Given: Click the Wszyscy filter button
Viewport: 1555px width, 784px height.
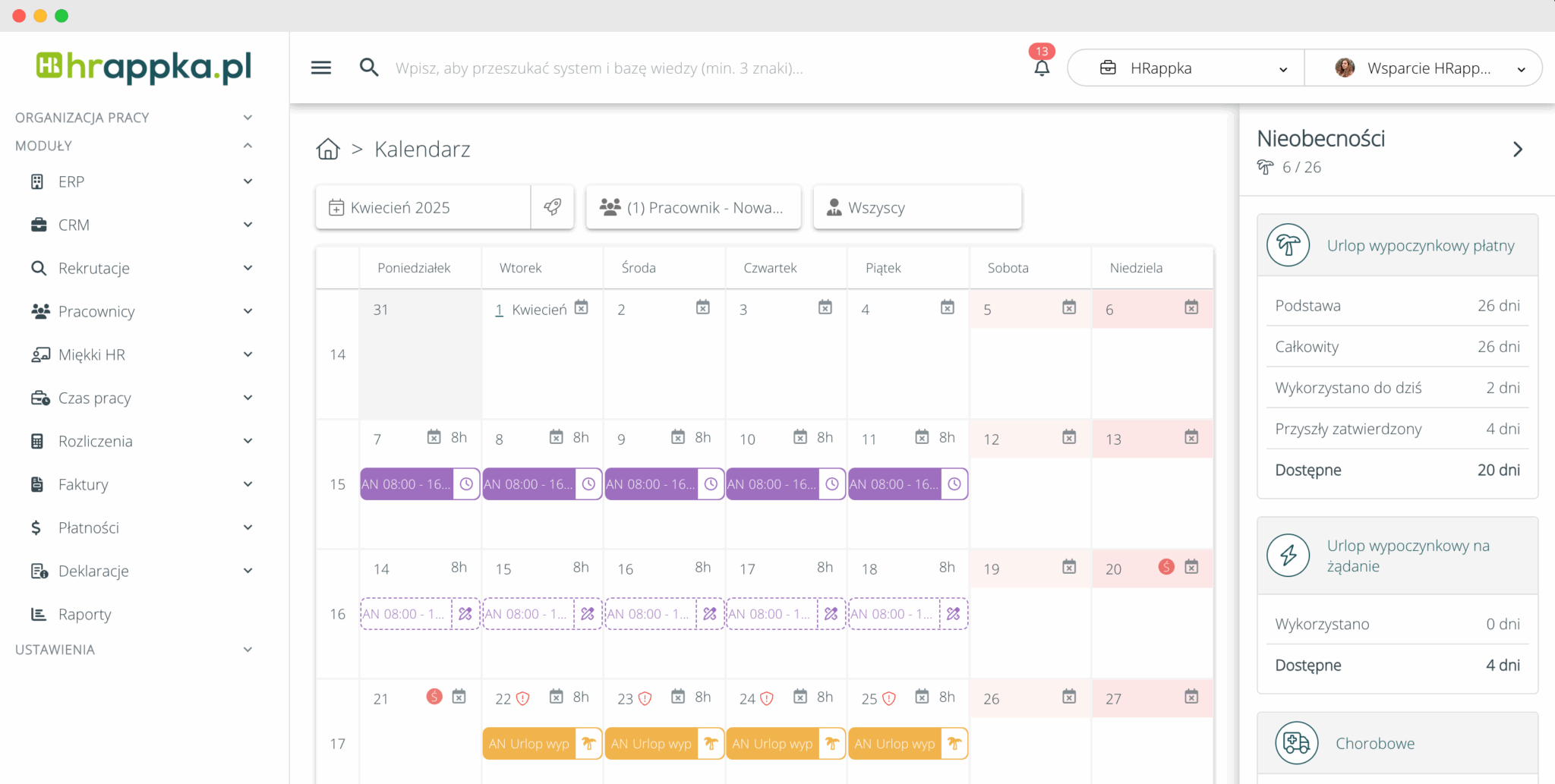Looking at the screenshot, I should click(917, 207).
